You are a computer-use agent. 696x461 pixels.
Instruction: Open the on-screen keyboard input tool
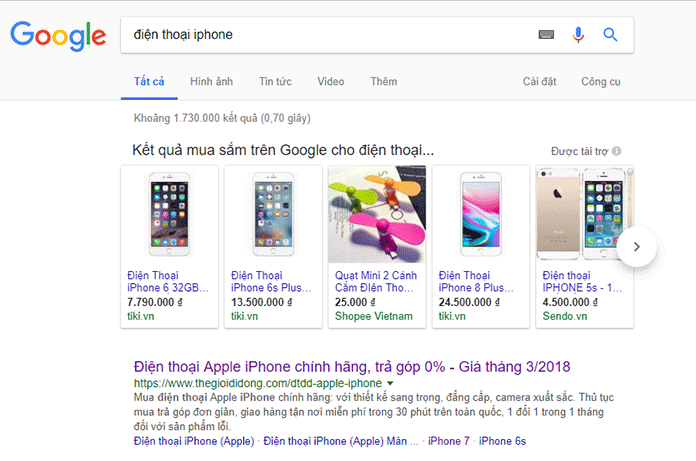[x=546, y=35]
